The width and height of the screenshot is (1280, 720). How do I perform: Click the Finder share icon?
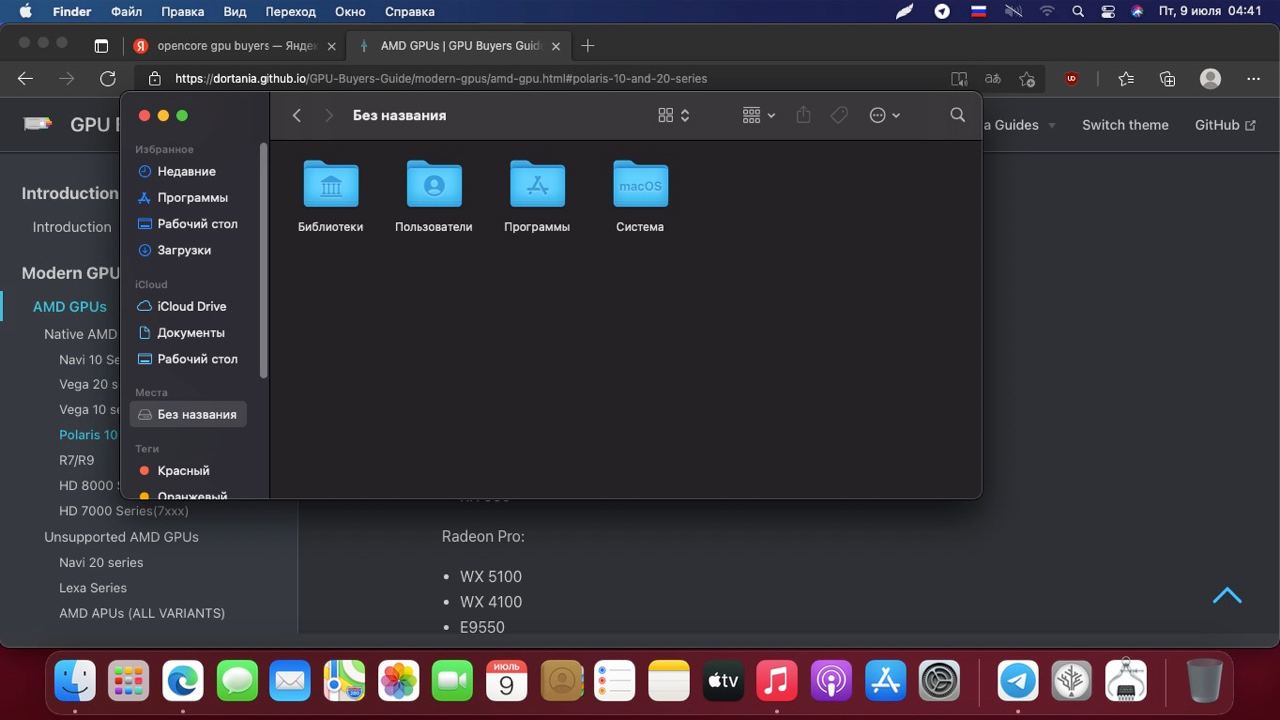(x=803, y=115)
